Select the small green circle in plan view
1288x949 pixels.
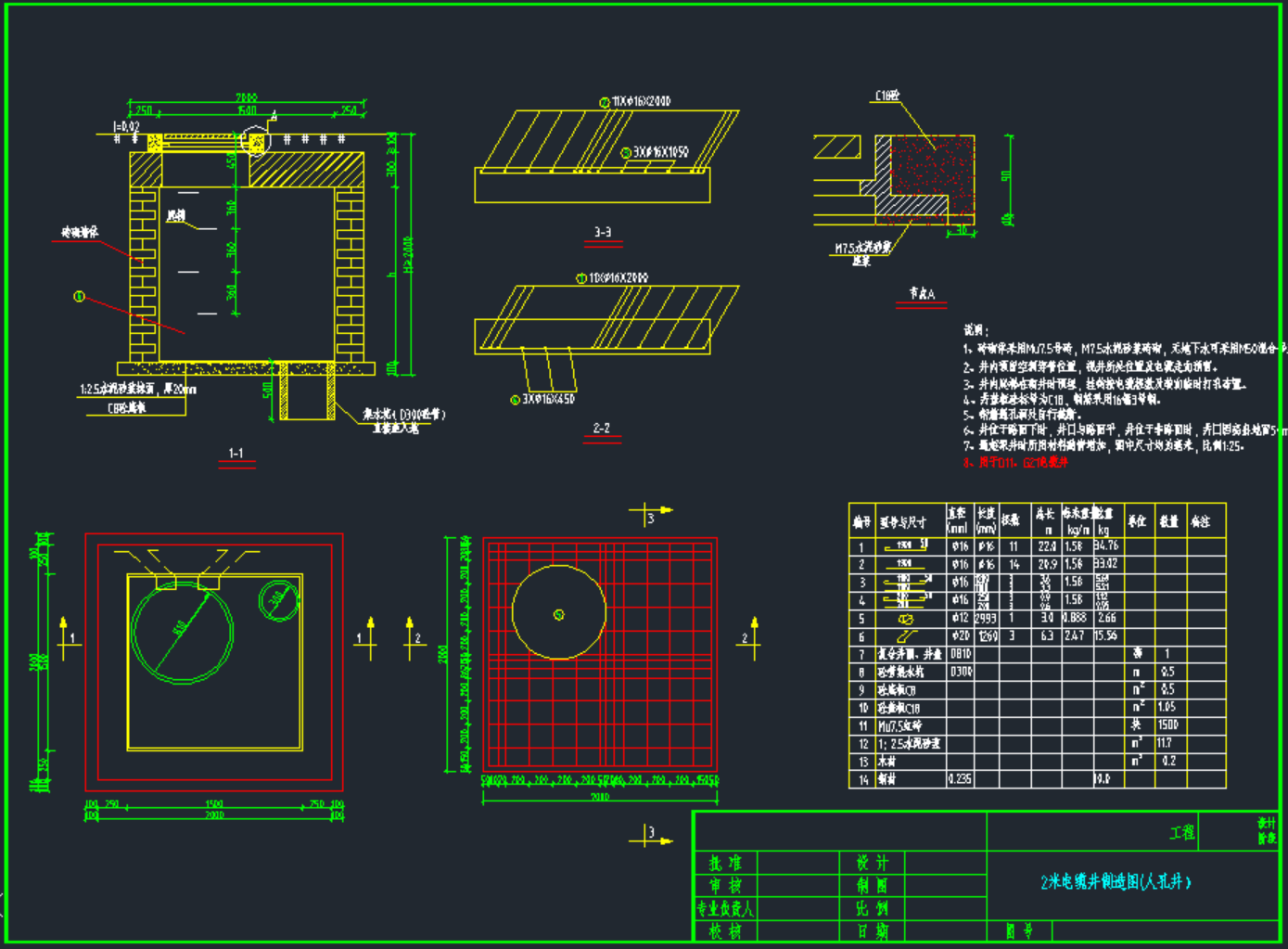278,601
